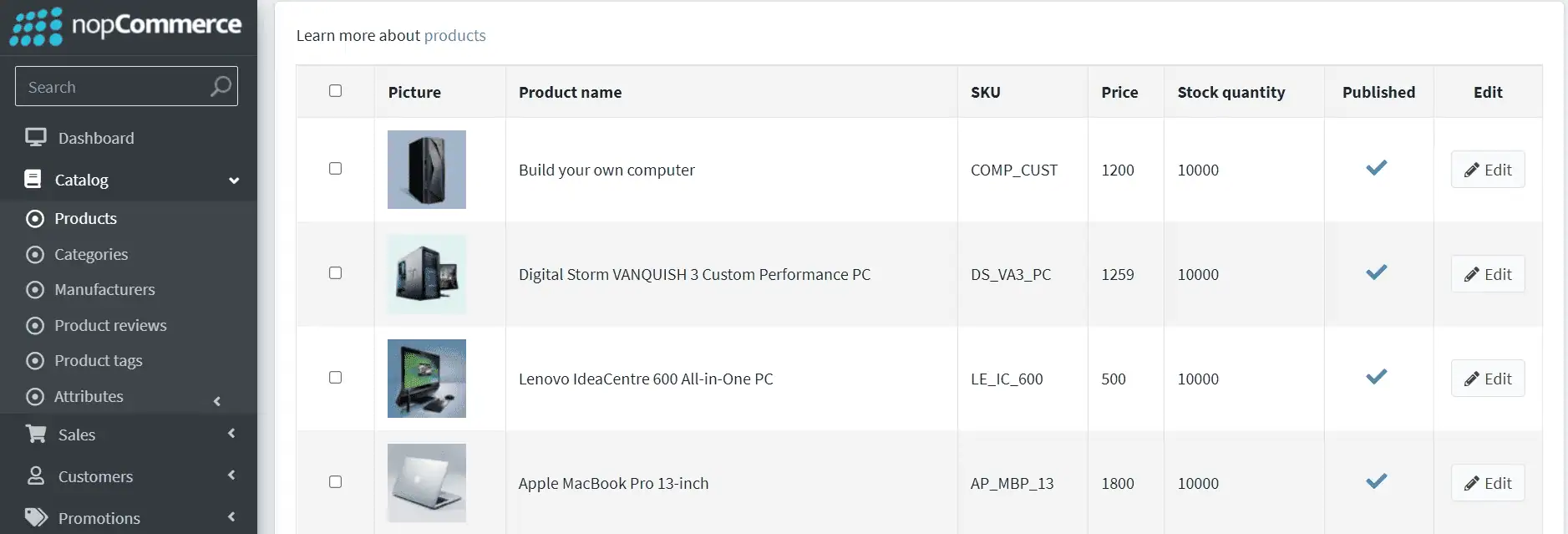Select Categories in the sidebar
This screenshot has width=1568, height=534.
(x=91, y=254)
